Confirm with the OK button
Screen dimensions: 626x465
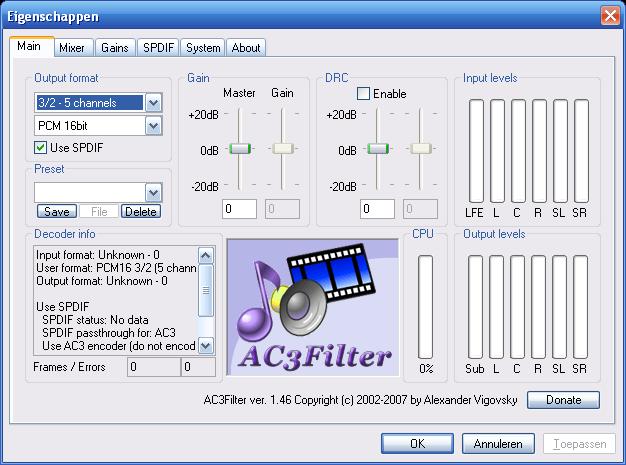(x=417, y=442)
